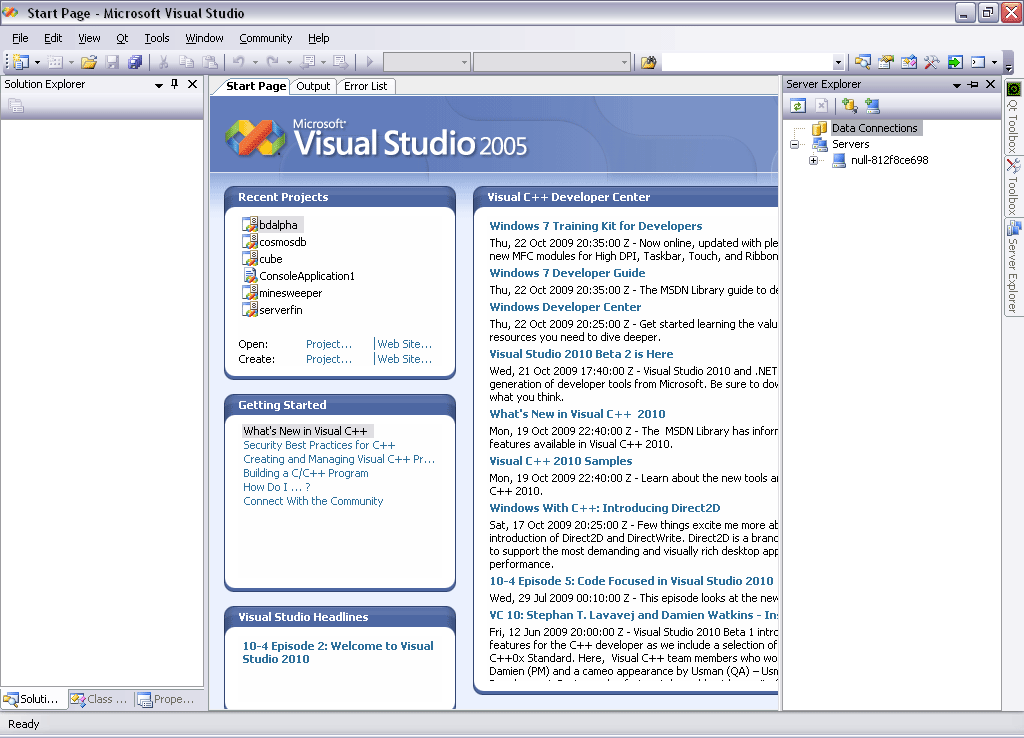Click Visual Studio 2010 Beta 2 is Here
This screenshot has width=1024, height=738.
tap(581, 354)
